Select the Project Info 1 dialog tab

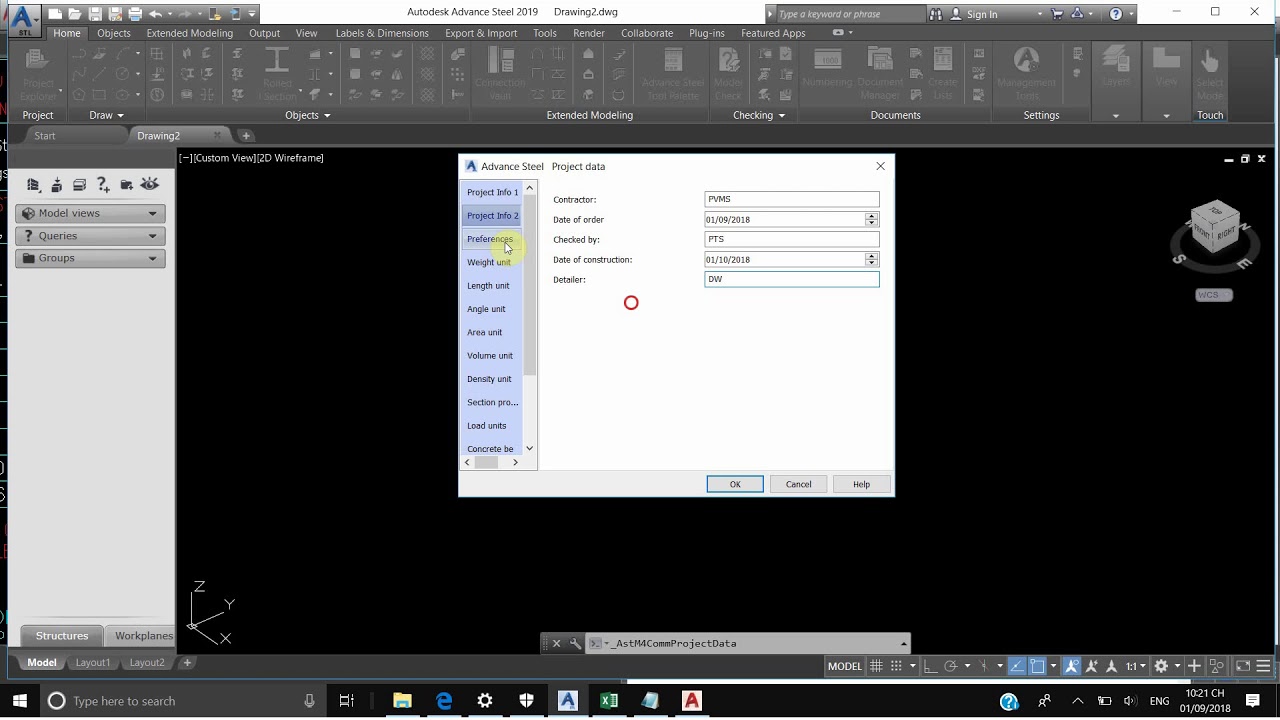click(493, 192)
